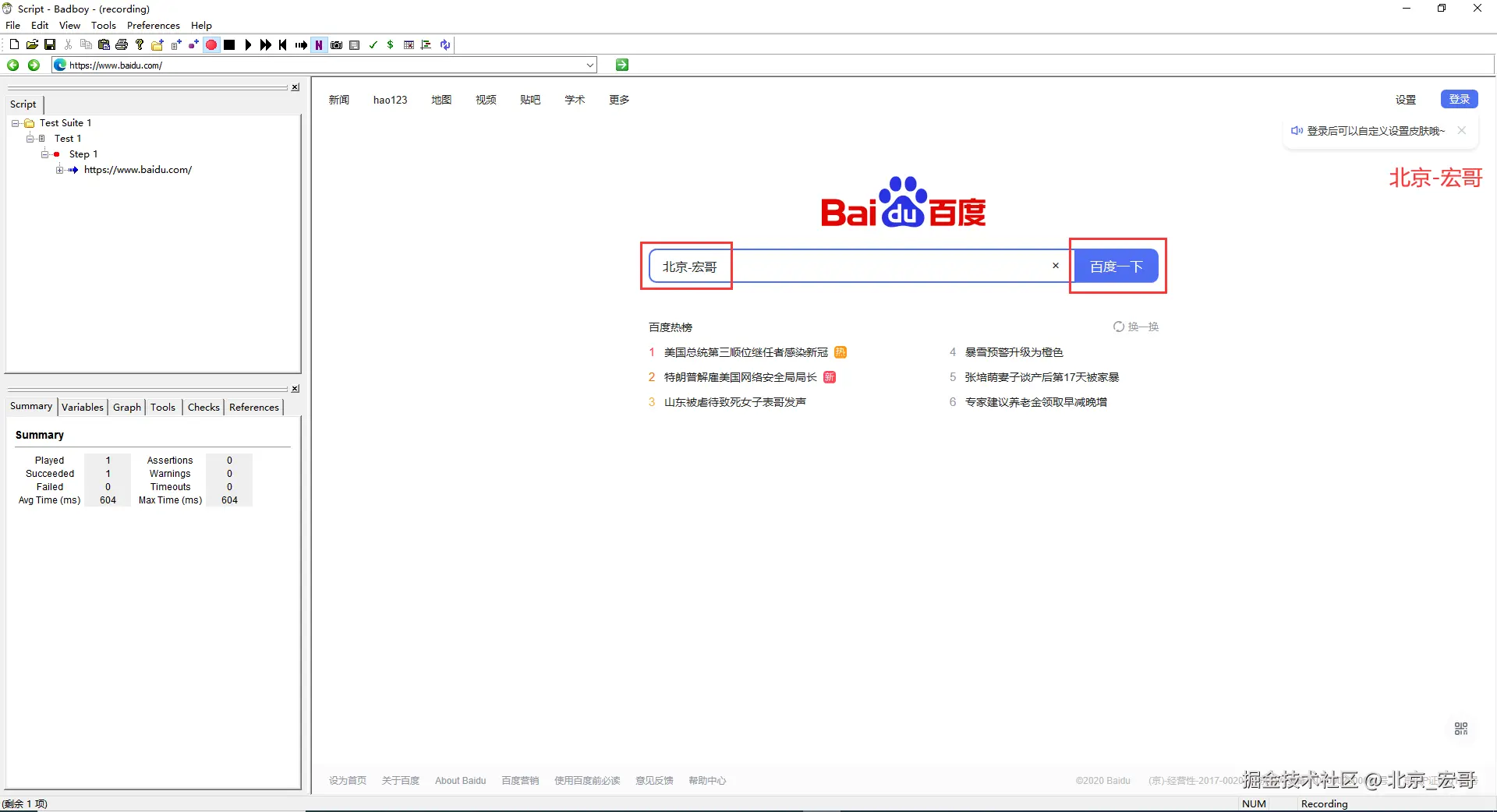Collapse the Step 1 tree node
The image size is (1497, 812).
point(44,154)
